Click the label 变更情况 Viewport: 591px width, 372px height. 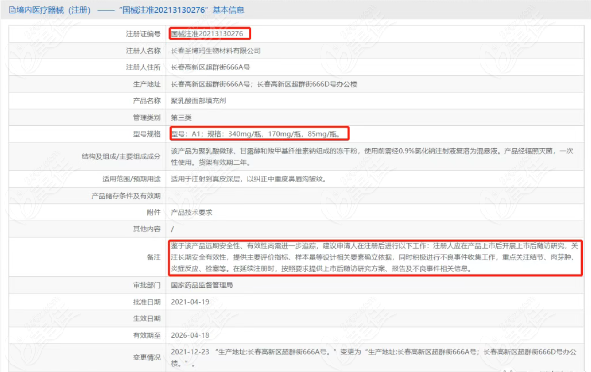click(x=147, y=357)
